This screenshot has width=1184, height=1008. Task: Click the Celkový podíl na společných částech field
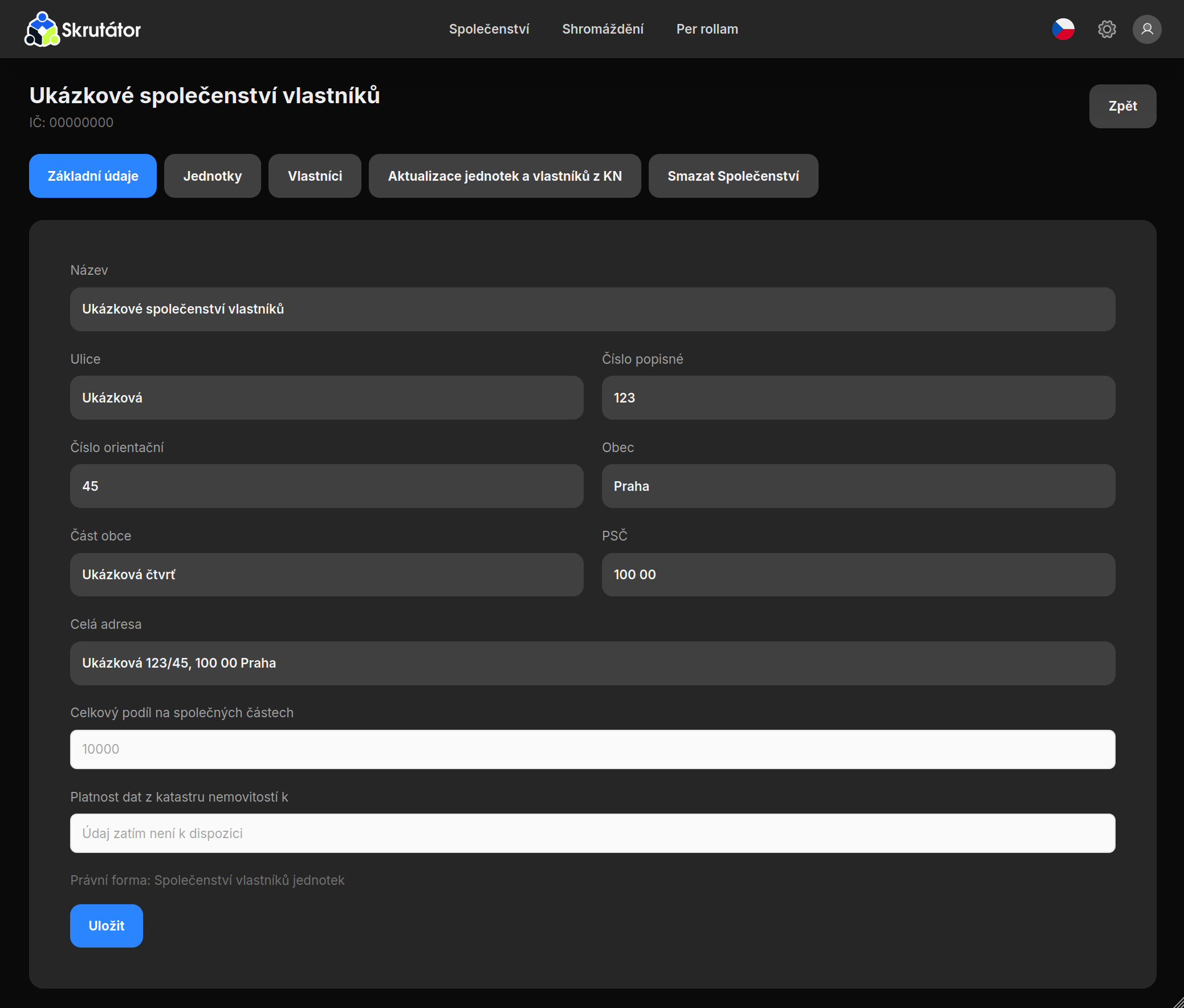pyautogui.click(x=593, y=749)
